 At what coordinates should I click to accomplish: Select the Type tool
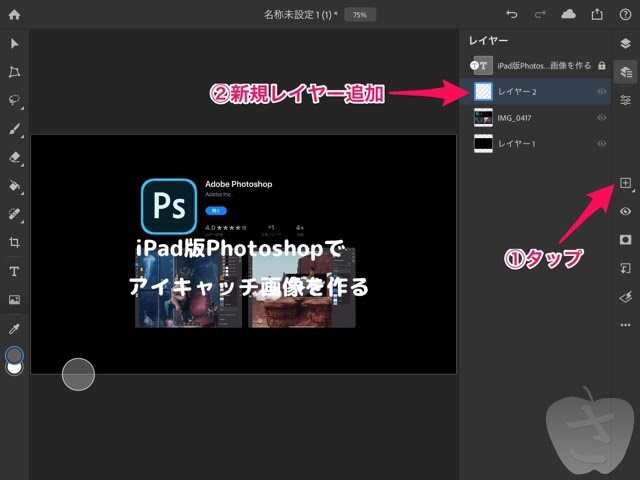pyautogui.click(x=14, y=271)
